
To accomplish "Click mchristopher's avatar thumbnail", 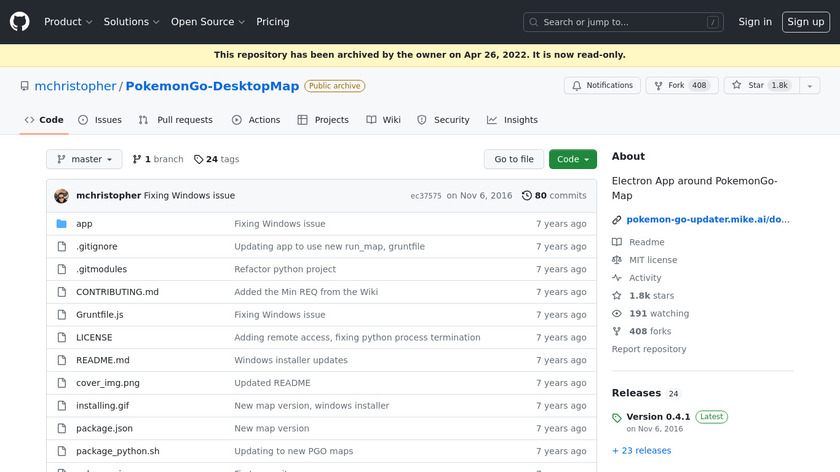I will point(61,196).
